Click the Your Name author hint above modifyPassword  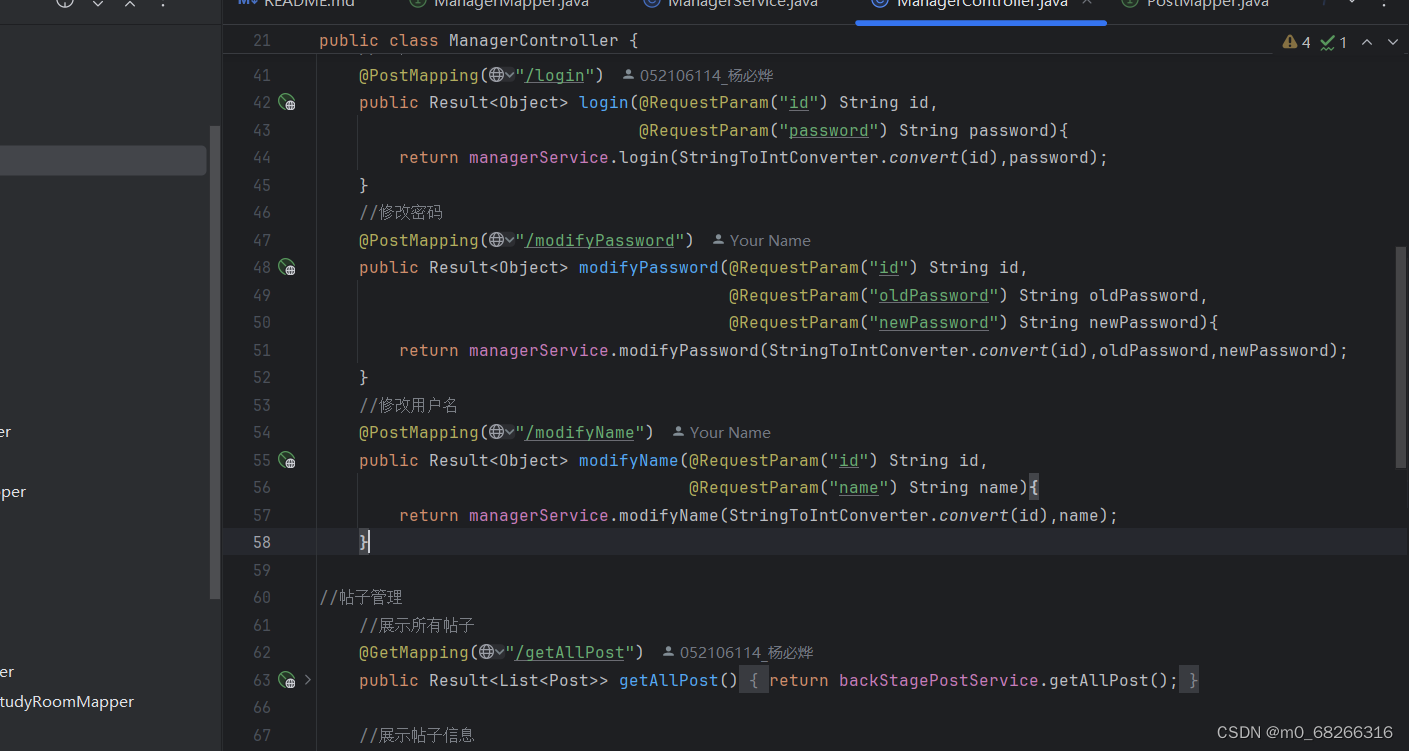(762, 240)
